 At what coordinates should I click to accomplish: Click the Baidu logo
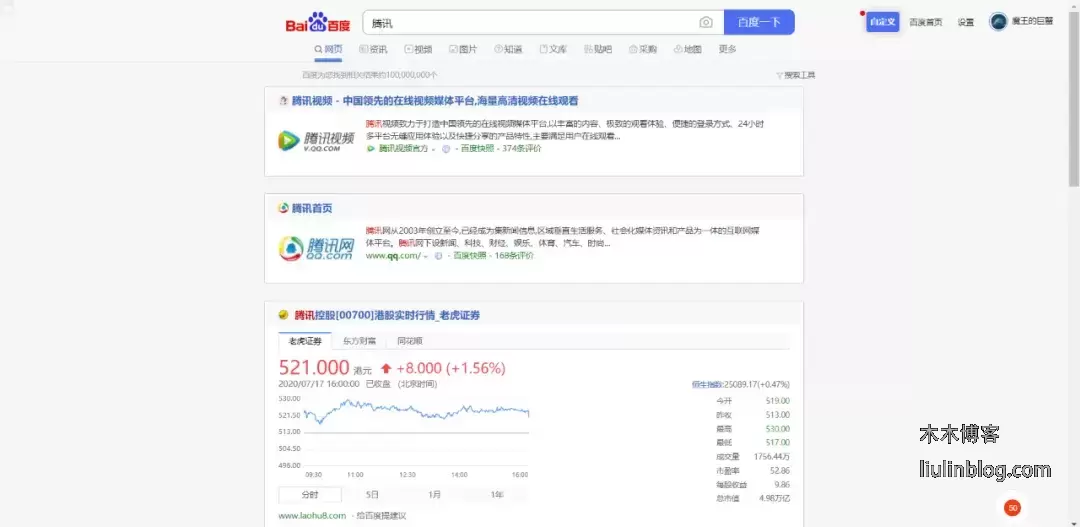coord(318,23)
